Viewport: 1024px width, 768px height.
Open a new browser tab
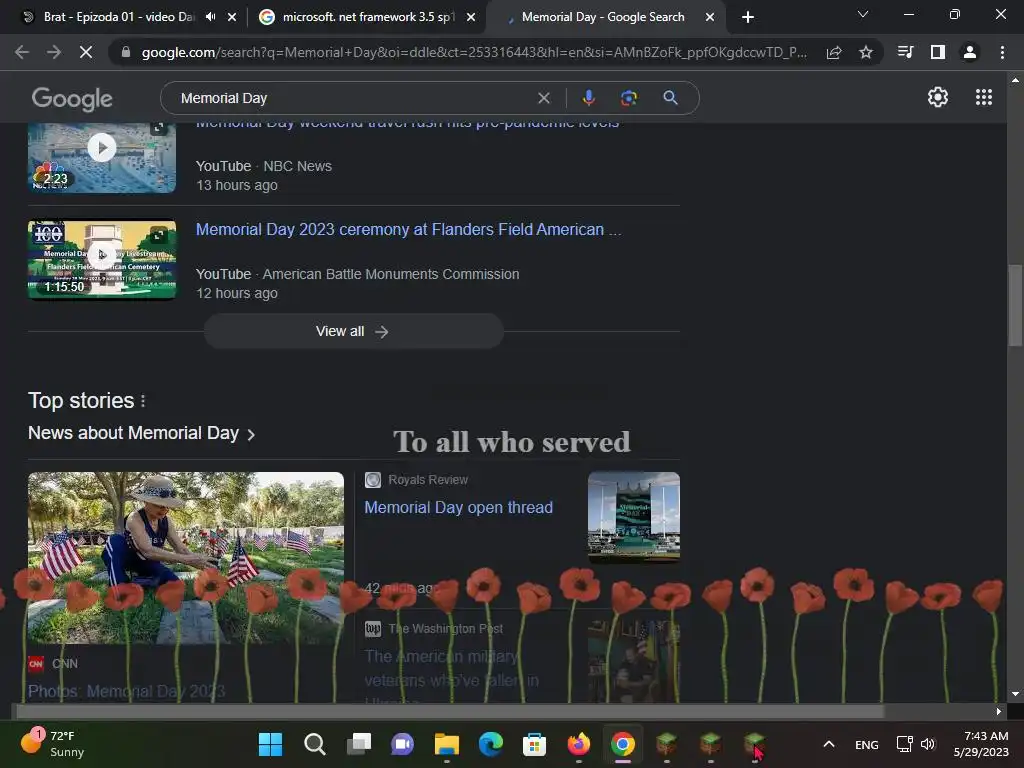pos(748,17)
